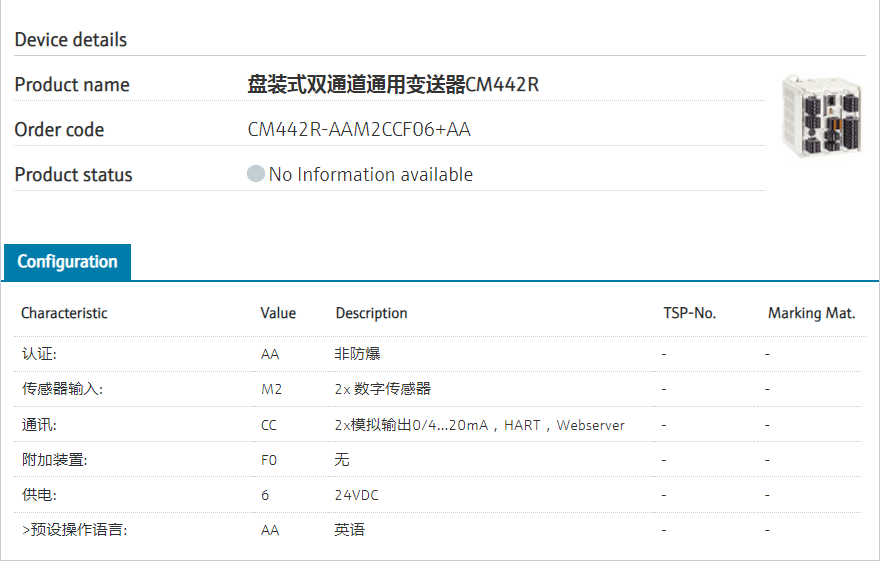Click the Characteristic column header
The image size is (881, 571).
(x=64, y=313)
